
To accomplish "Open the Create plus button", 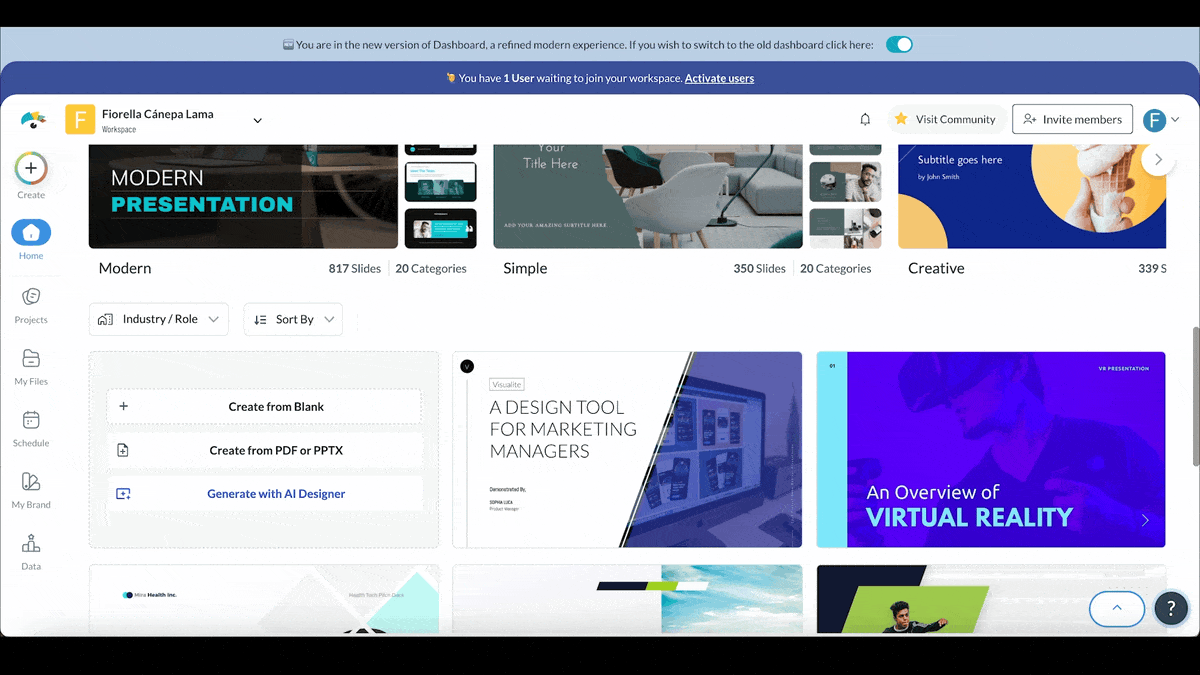I will (x=31, y=169).
